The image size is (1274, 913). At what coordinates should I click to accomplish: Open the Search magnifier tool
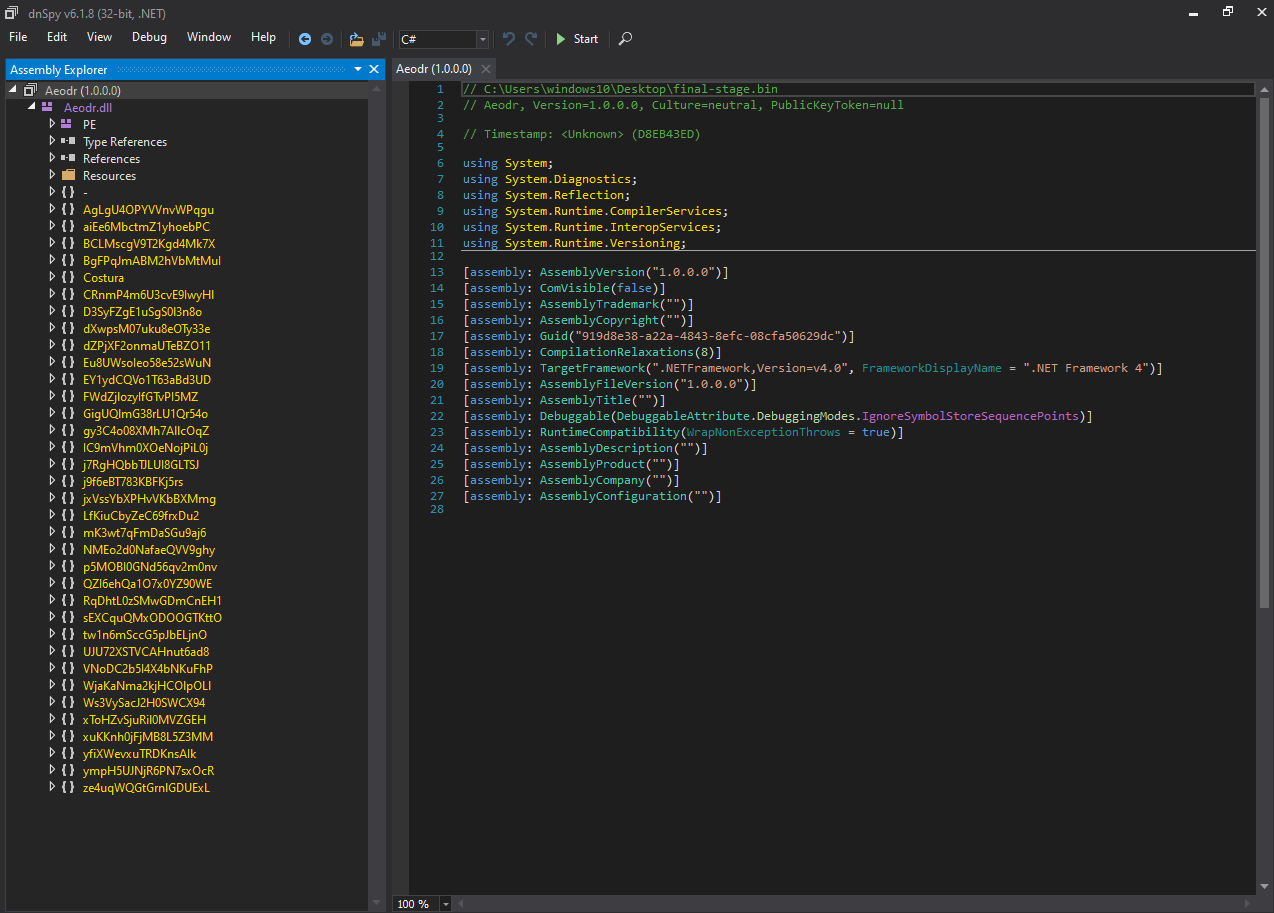coord(625,39)
